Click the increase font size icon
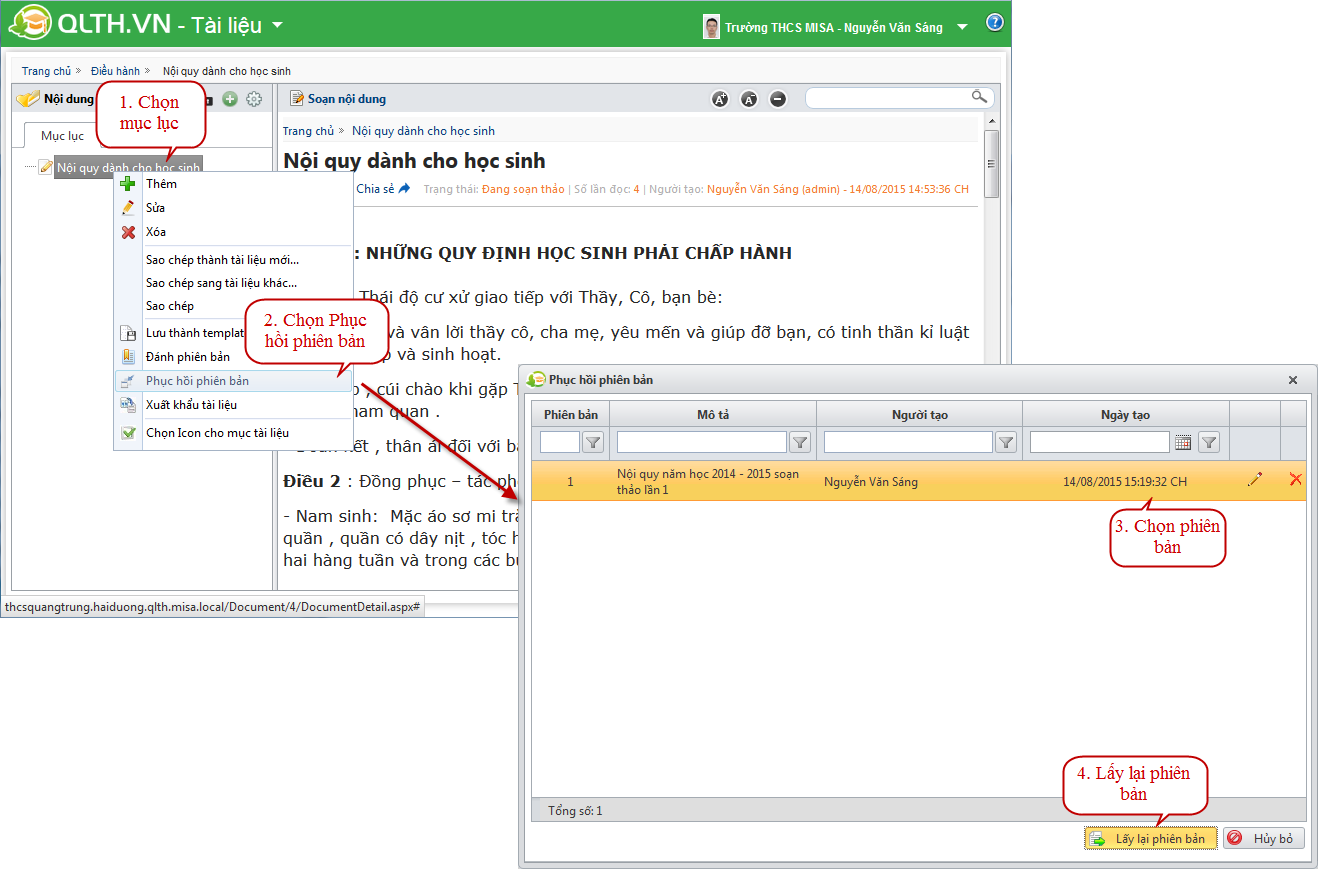The width and height of the screenshot is (1319, 872). pos(719,99)
